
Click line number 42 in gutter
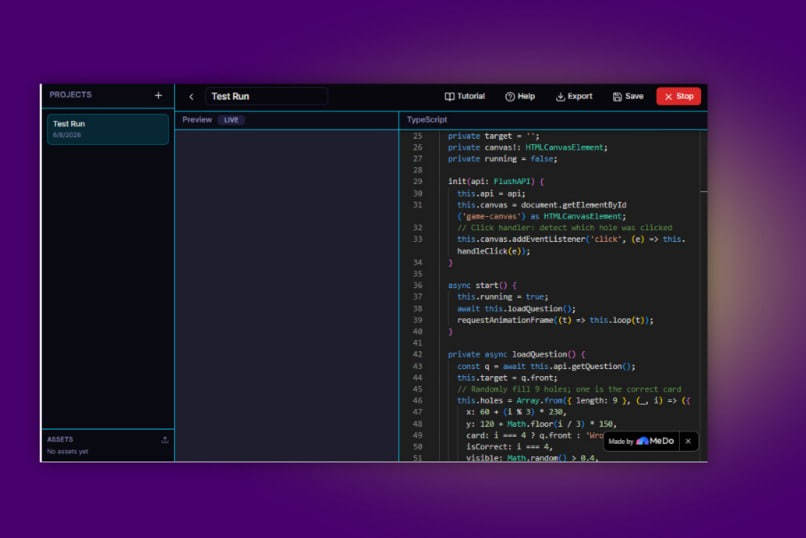417,355
